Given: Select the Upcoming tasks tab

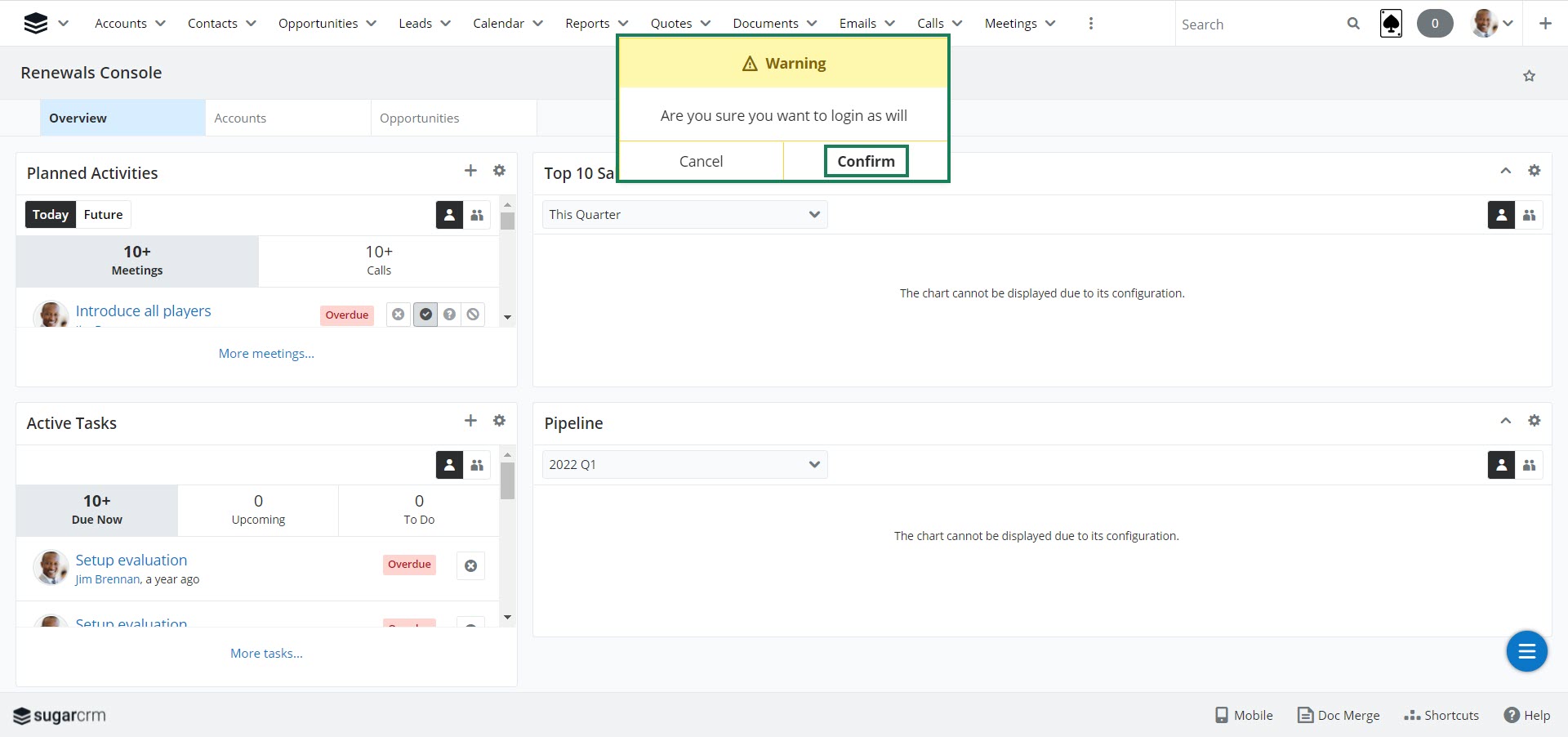Looking at the screenshot, I should pos(258,510).
